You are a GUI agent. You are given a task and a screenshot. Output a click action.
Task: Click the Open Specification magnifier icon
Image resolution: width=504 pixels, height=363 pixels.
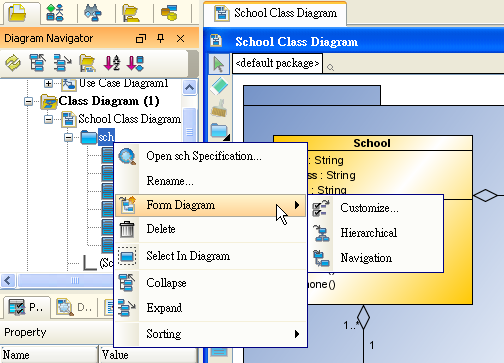point(127,156)
